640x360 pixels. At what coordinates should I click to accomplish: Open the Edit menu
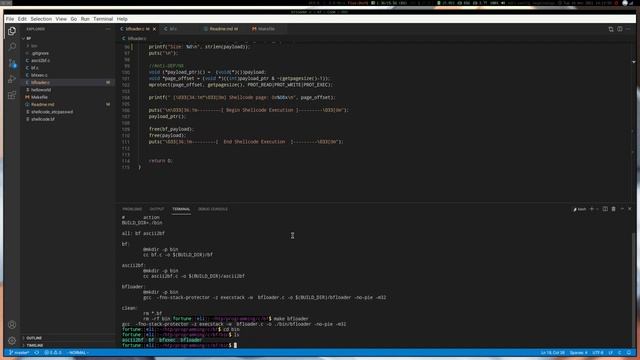22,19
